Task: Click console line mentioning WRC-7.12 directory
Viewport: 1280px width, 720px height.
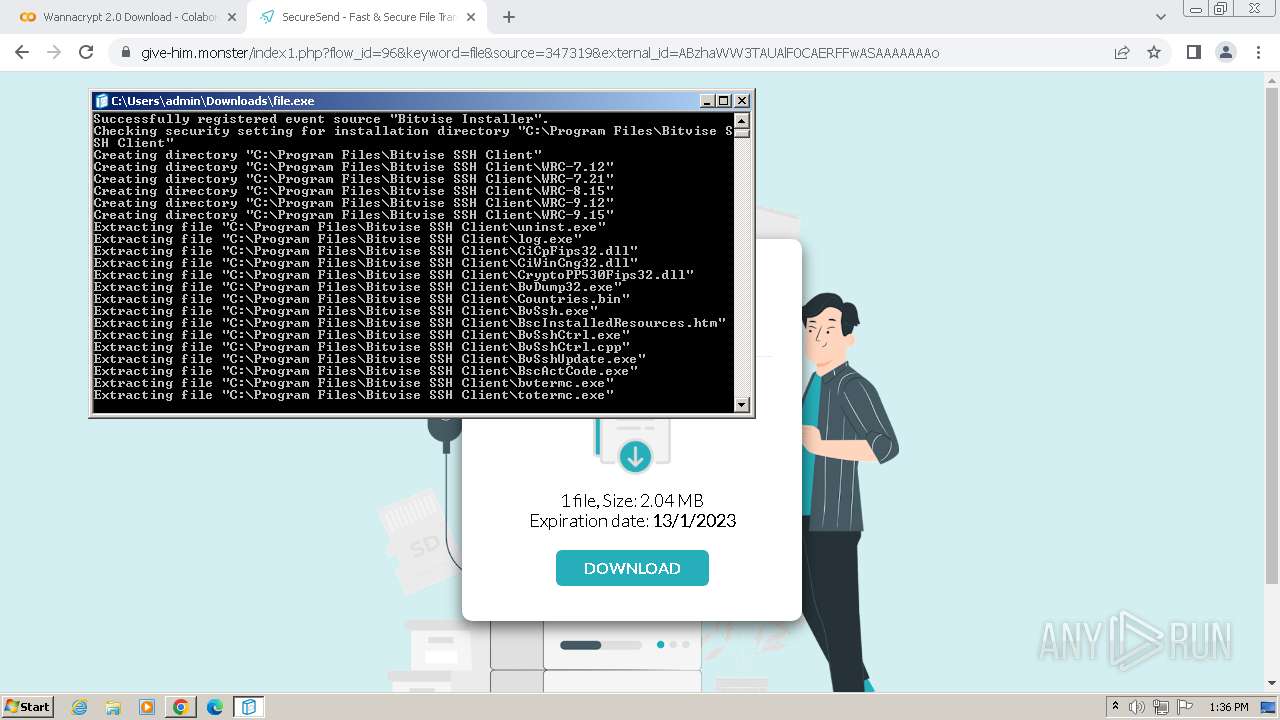Action: pyautogui.click(x=354, y=167)
